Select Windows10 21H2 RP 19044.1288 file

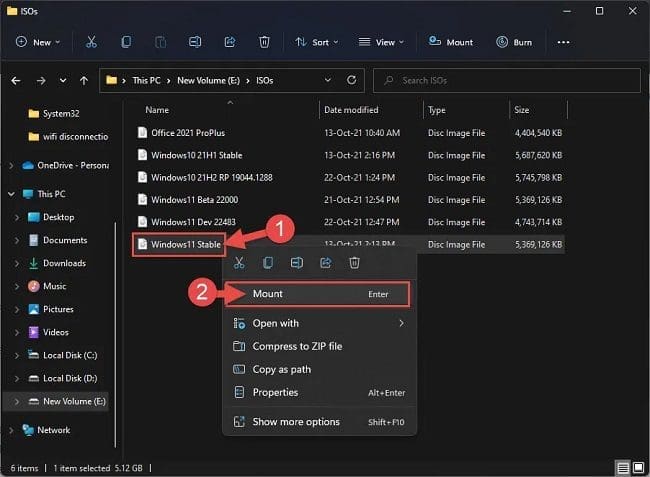[211, 178]
